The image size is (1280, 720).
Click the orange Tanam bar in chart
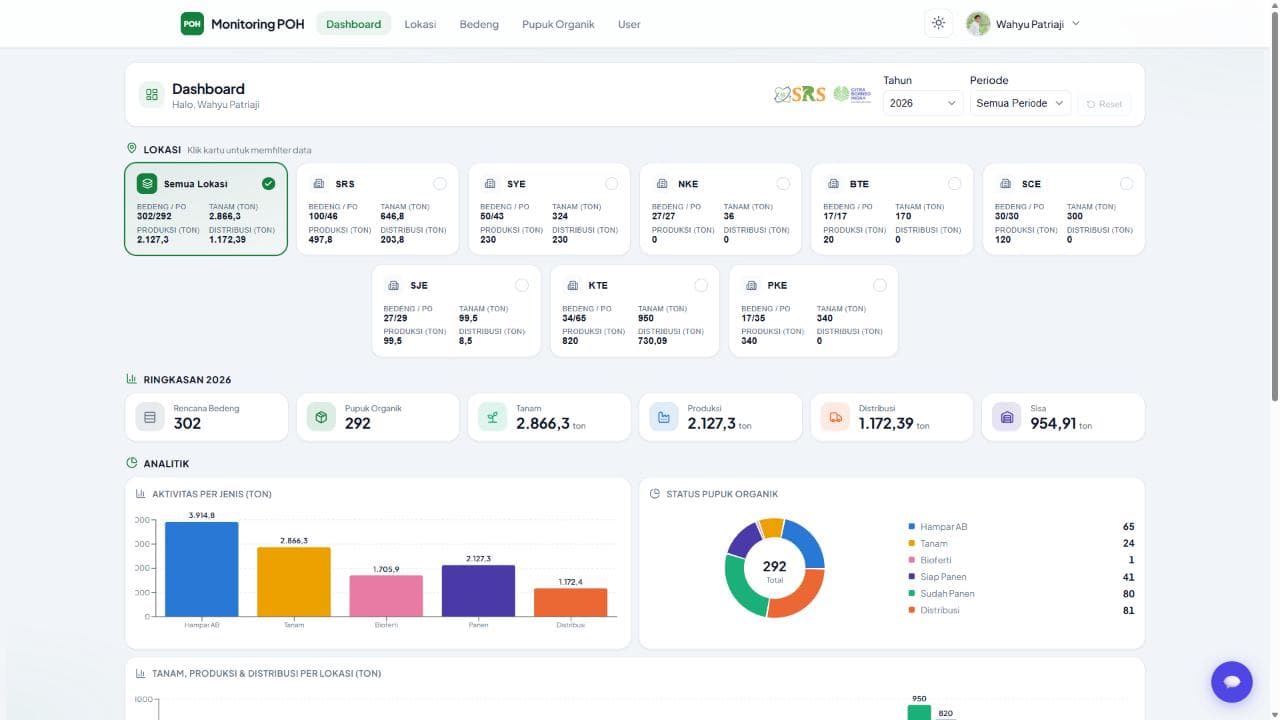294,582
